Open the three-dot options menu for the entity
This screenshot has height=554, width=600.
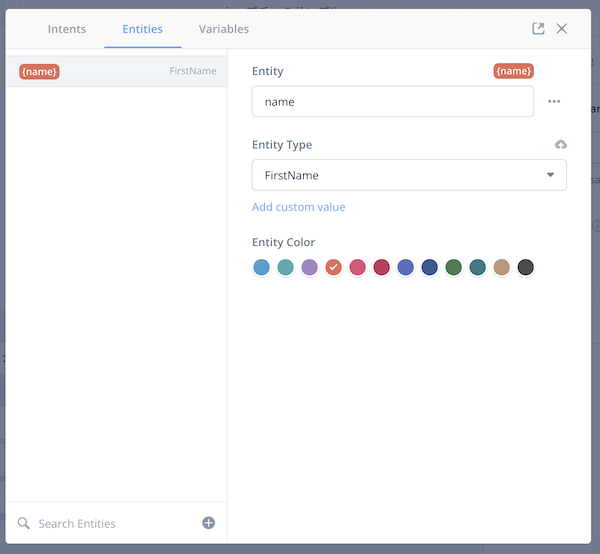point(554,101)
